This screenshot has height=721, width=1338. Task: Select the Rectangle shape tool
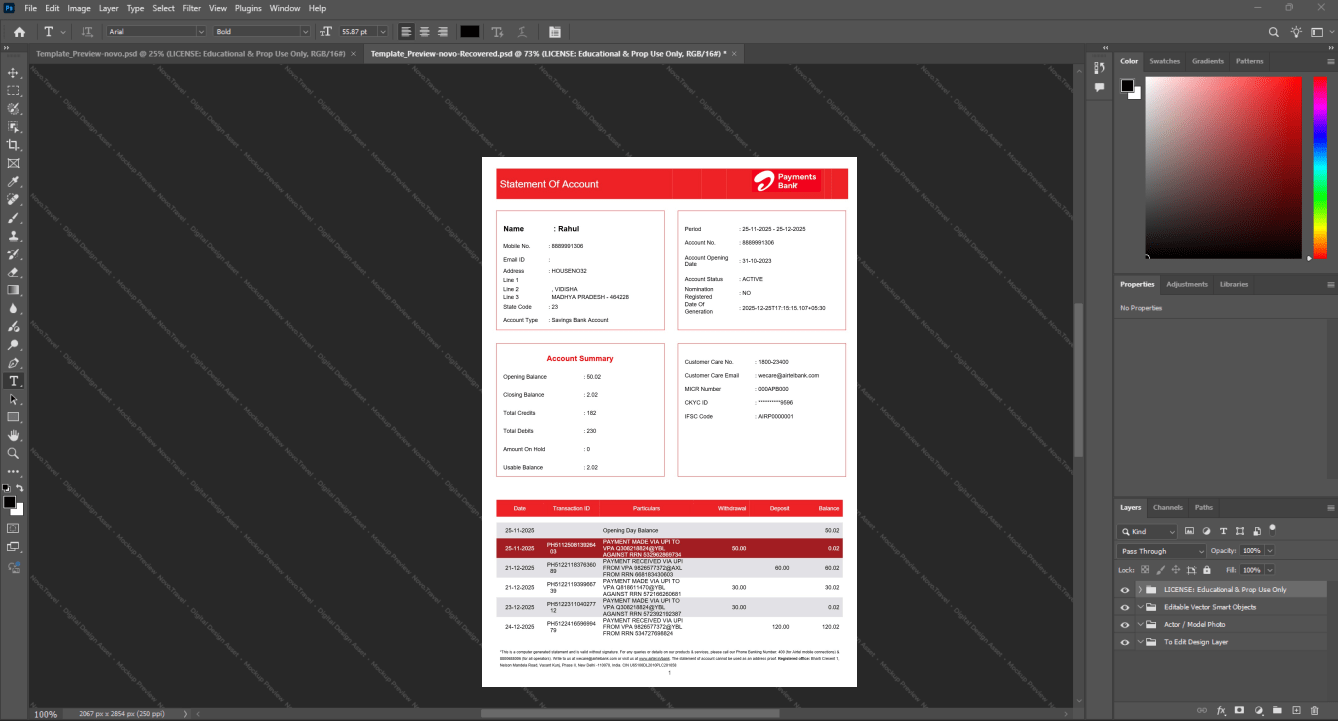pyautogui.click(x=14, y=417)
